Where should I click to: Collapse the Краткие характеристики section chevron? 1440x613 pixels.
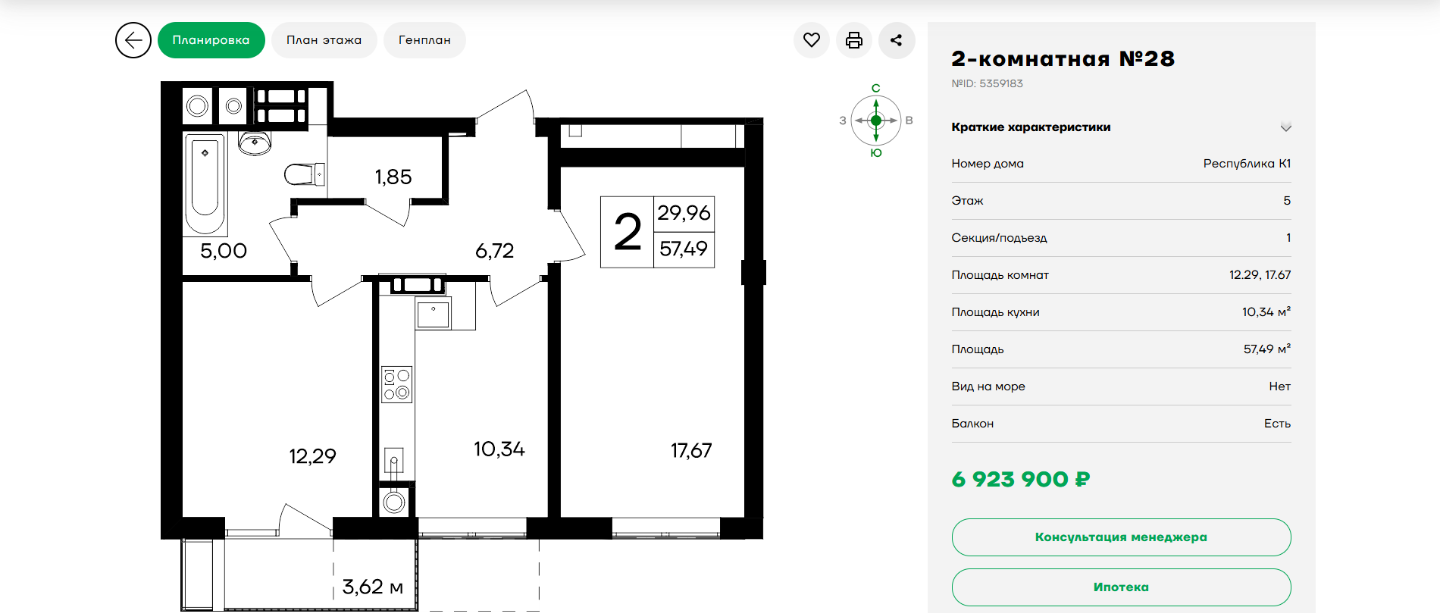1286,127
